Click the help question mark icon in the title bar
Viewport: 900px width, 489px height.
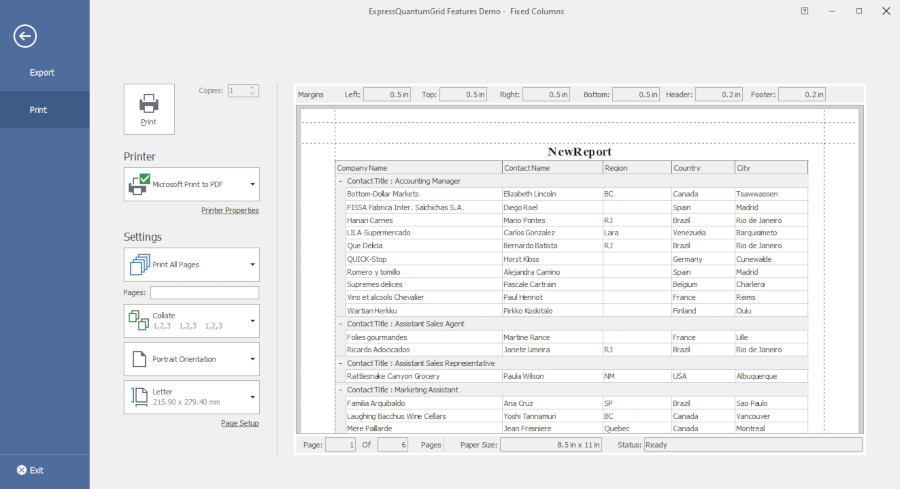point(805,11)
